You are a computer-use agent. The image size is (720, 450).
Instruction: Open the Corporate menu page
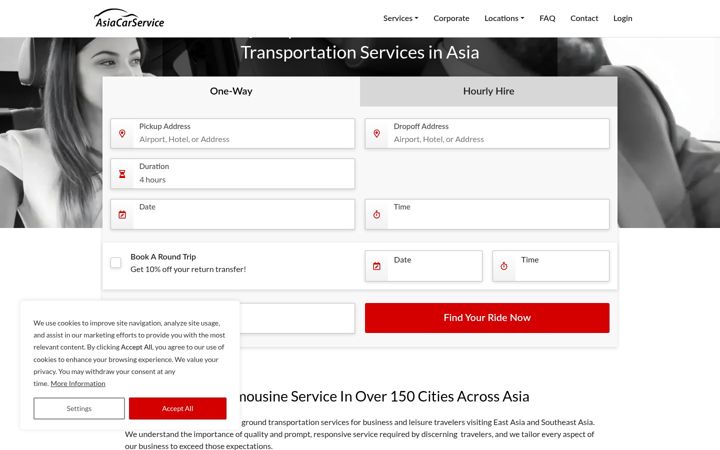coord(451,18)
